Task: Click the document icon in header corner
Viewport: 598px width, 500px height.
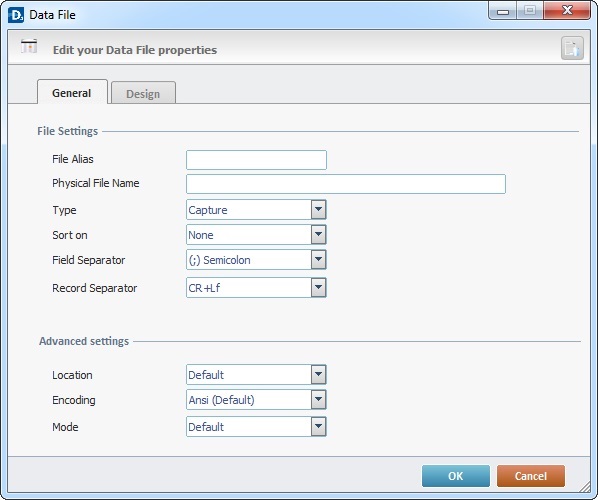Action: tap(572, 48)
